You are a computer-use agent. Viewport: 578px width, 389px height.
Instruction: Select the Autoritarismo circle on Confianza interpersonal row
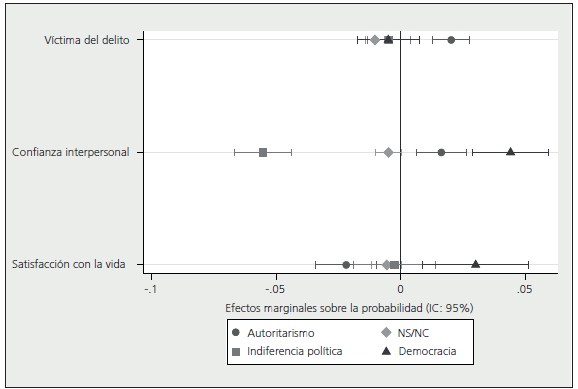441,152
